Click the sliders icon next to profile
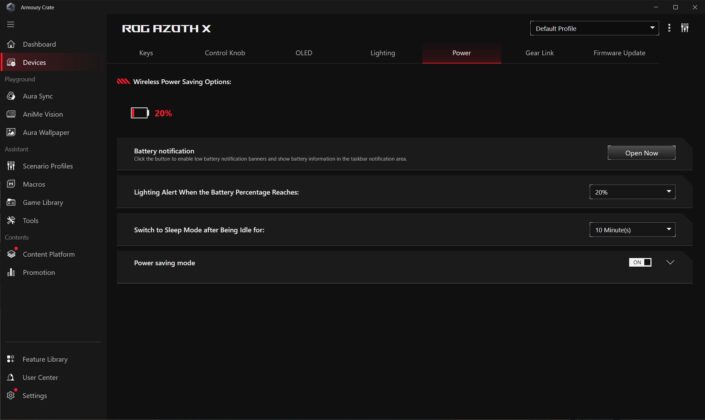The width and height of the screenshot is (705, 420). [684, 28]
